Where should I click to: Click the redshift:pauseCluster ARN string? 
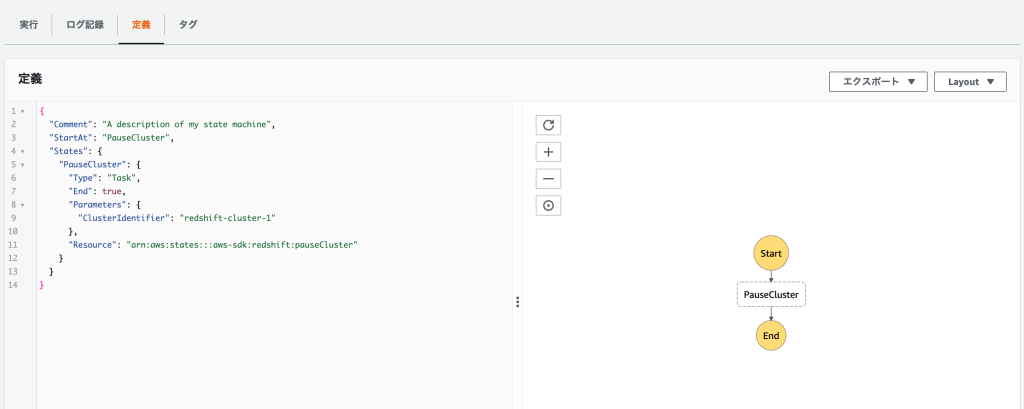243,244
